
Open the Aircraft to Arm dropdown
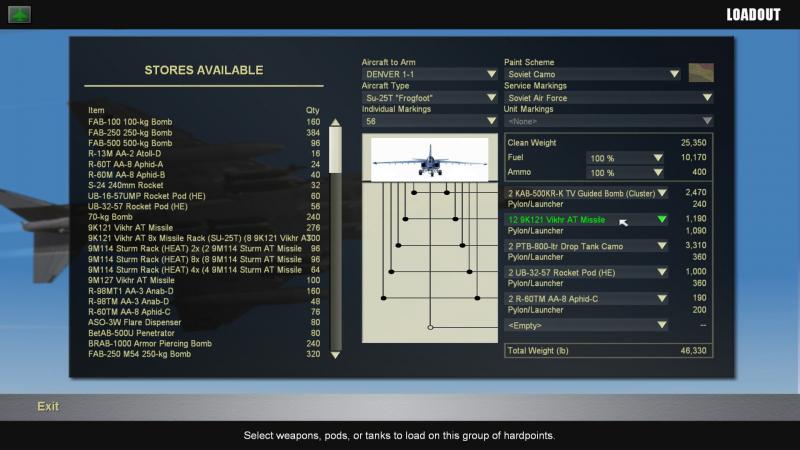pos(430,74)
